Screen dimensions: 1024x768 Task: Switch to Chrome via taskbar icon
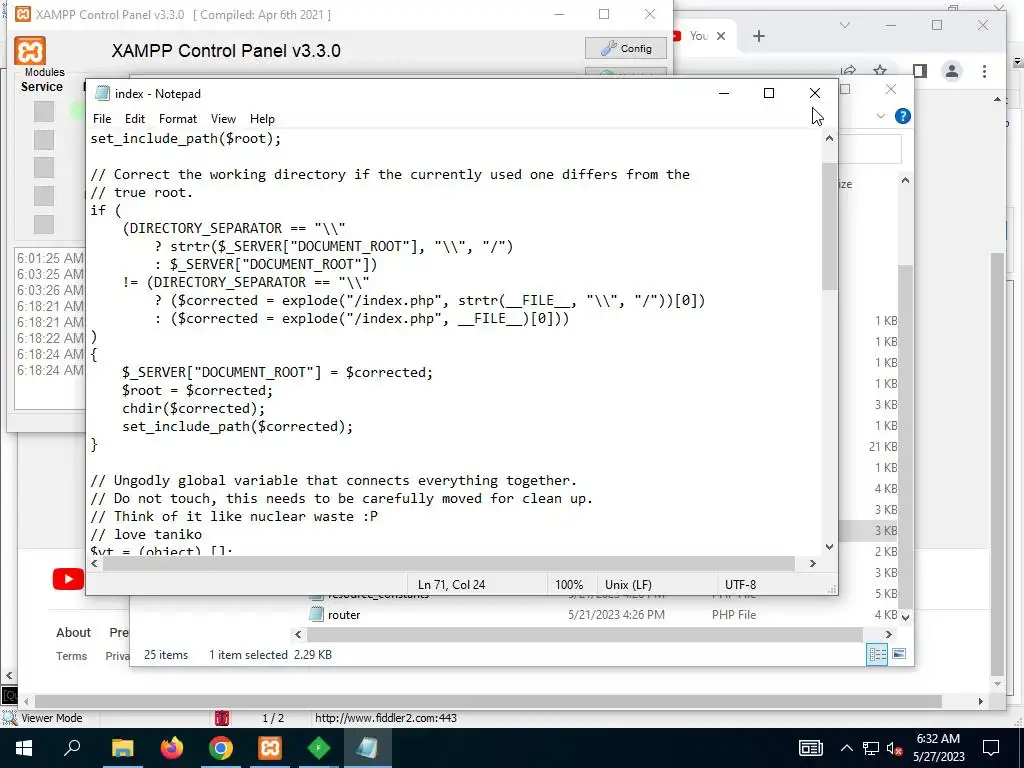coord(221,748)
